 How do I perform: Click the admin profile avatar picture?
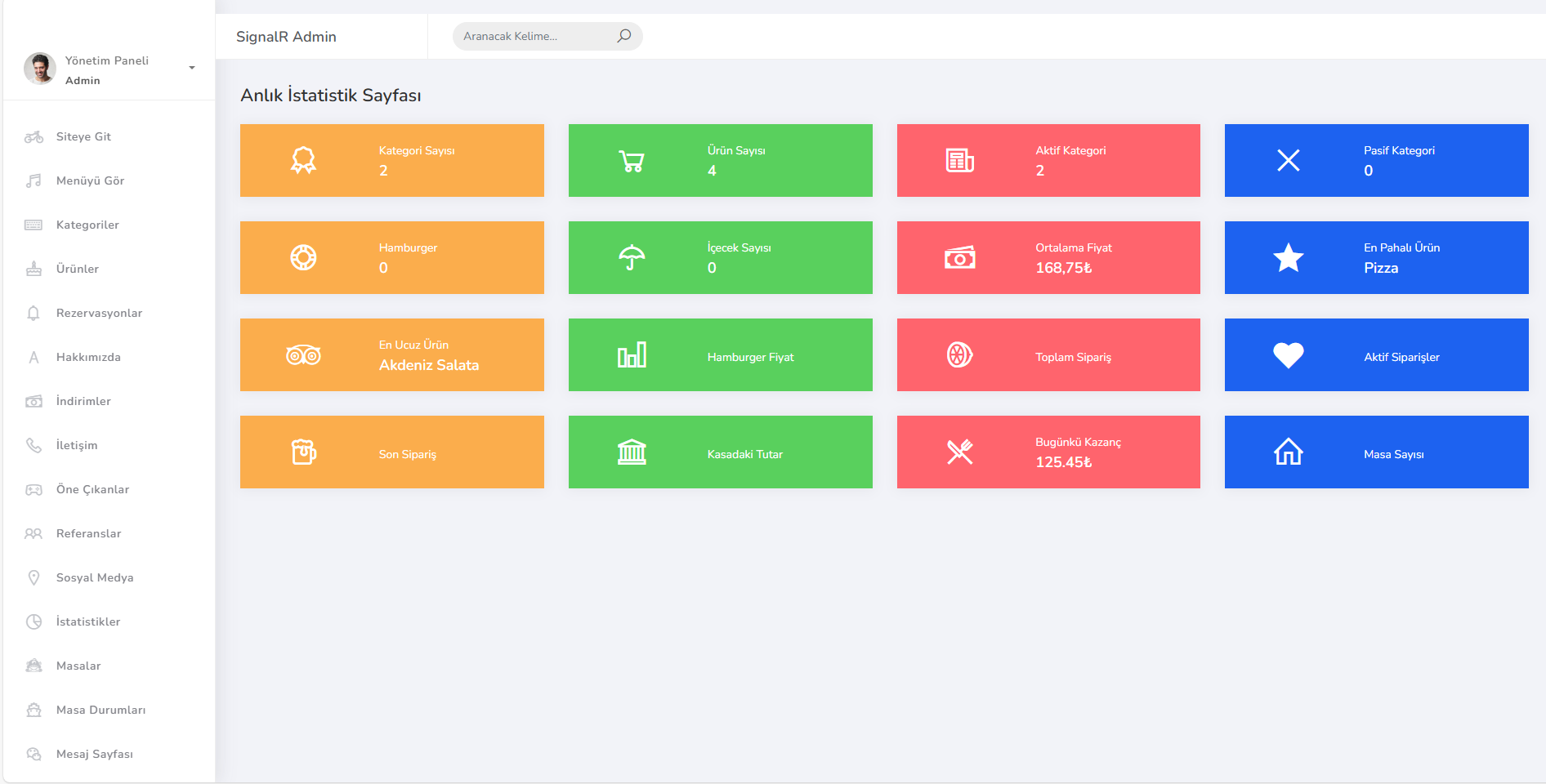click(x=40, y=69)
